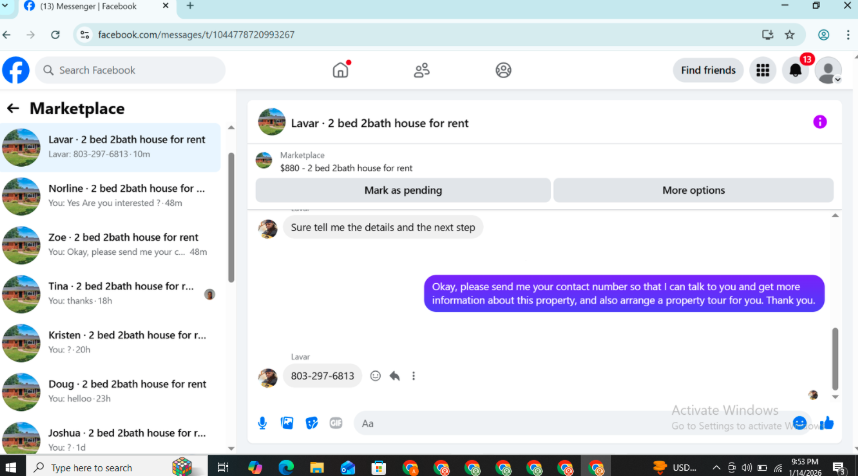Open Task View on taskbar

pos(223,467)
